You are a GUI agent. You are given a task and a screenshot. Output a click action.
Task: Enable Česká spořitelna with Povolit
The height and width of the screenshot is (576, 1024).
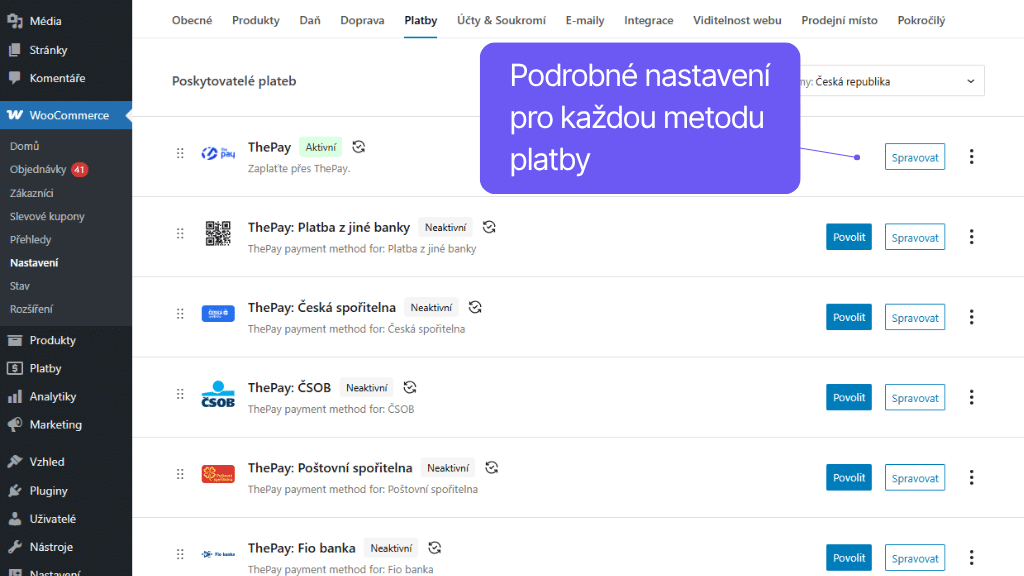(x=849, y=317)
